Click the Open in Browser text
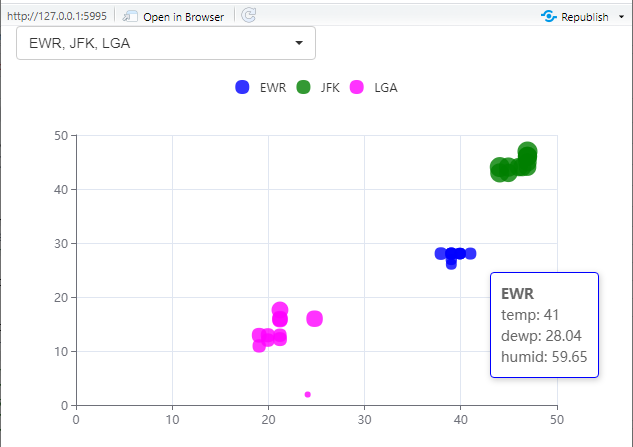633x447 pixels. pyautogui.click(x=183, y=17)
